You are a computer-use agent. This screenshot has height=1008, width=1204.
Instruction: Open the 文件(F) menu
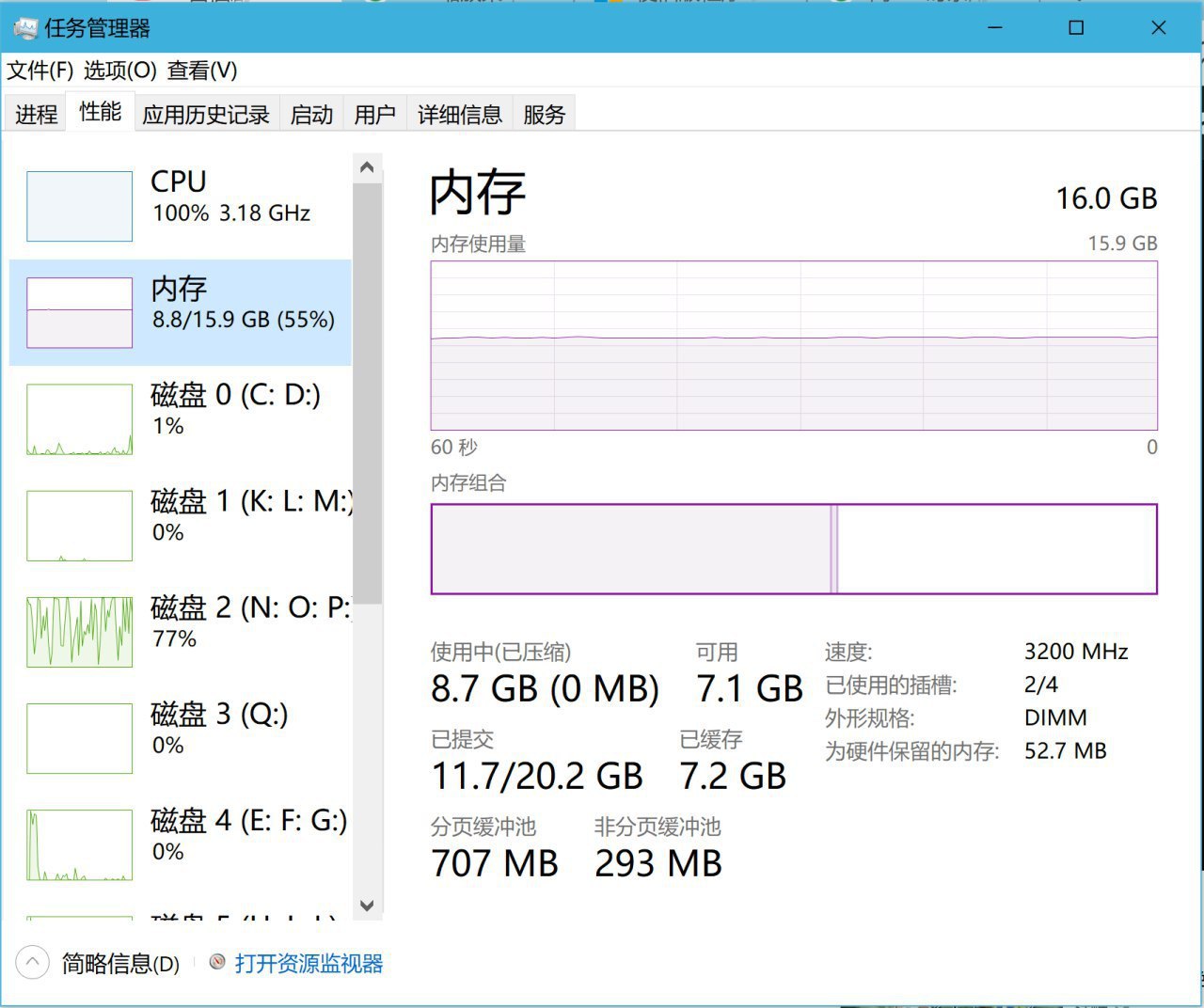pos(40,71)
